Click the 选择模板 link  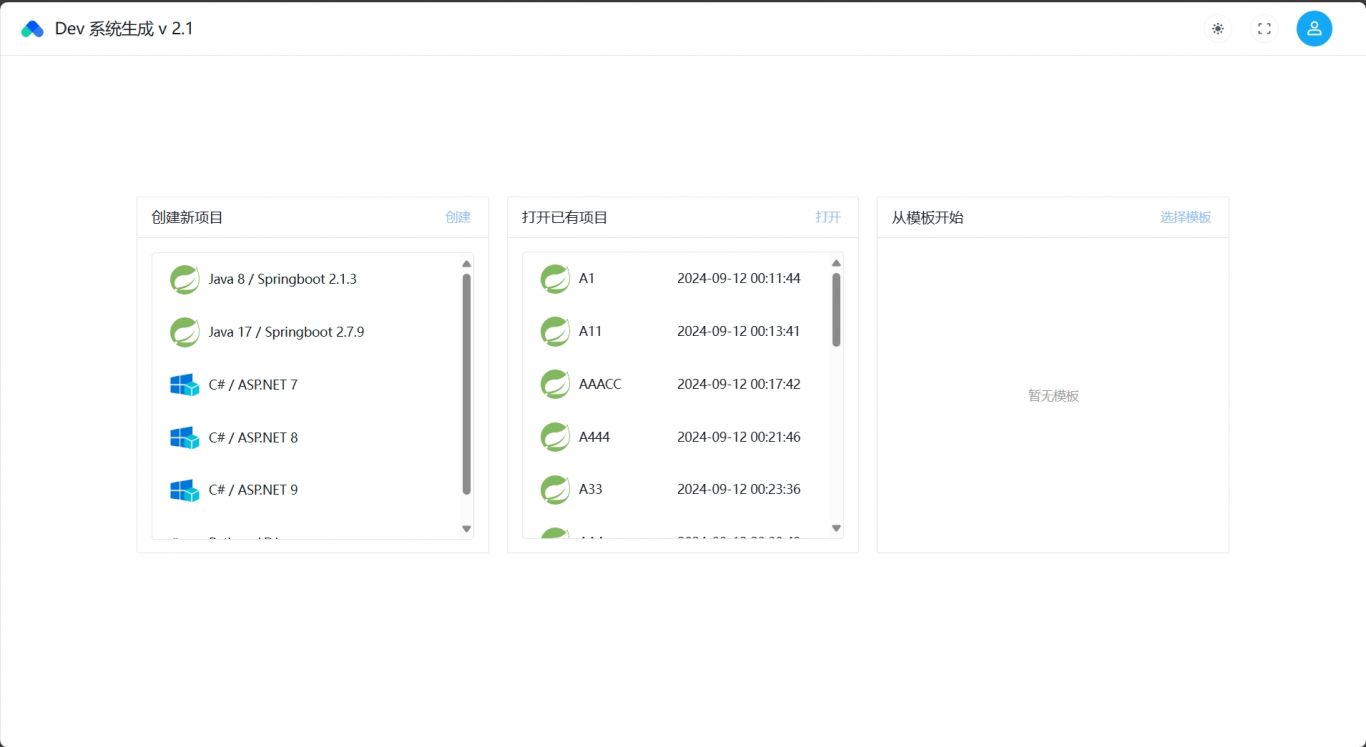tap(1186, 217)
